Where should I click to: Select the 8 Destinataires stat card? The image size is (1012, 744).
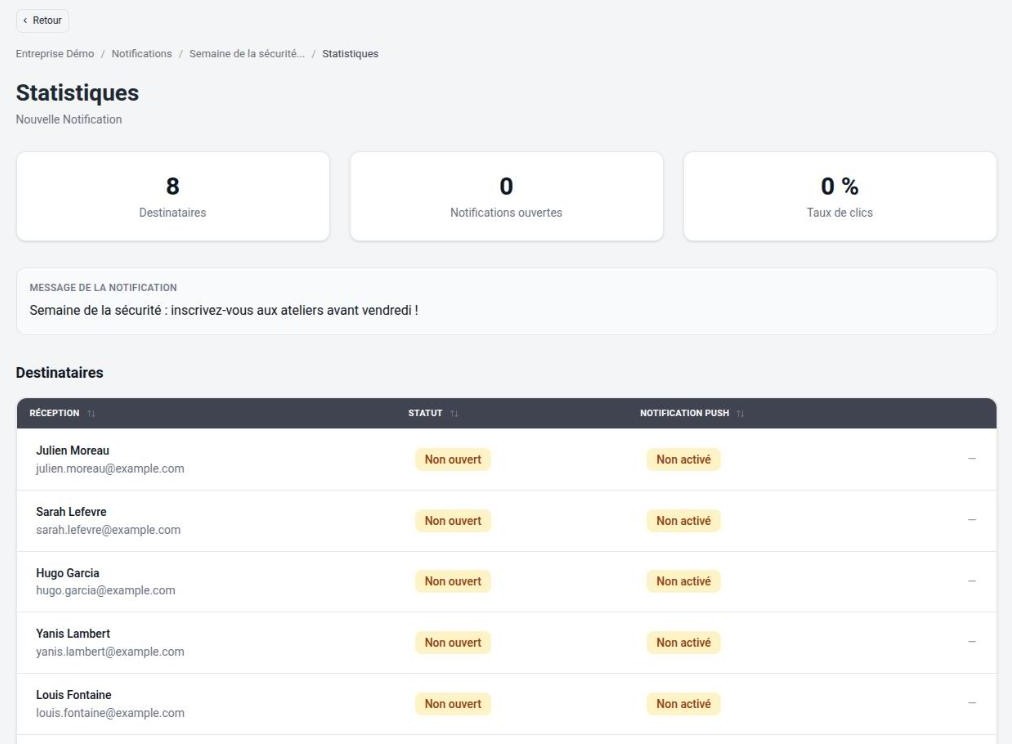[173, 196]
